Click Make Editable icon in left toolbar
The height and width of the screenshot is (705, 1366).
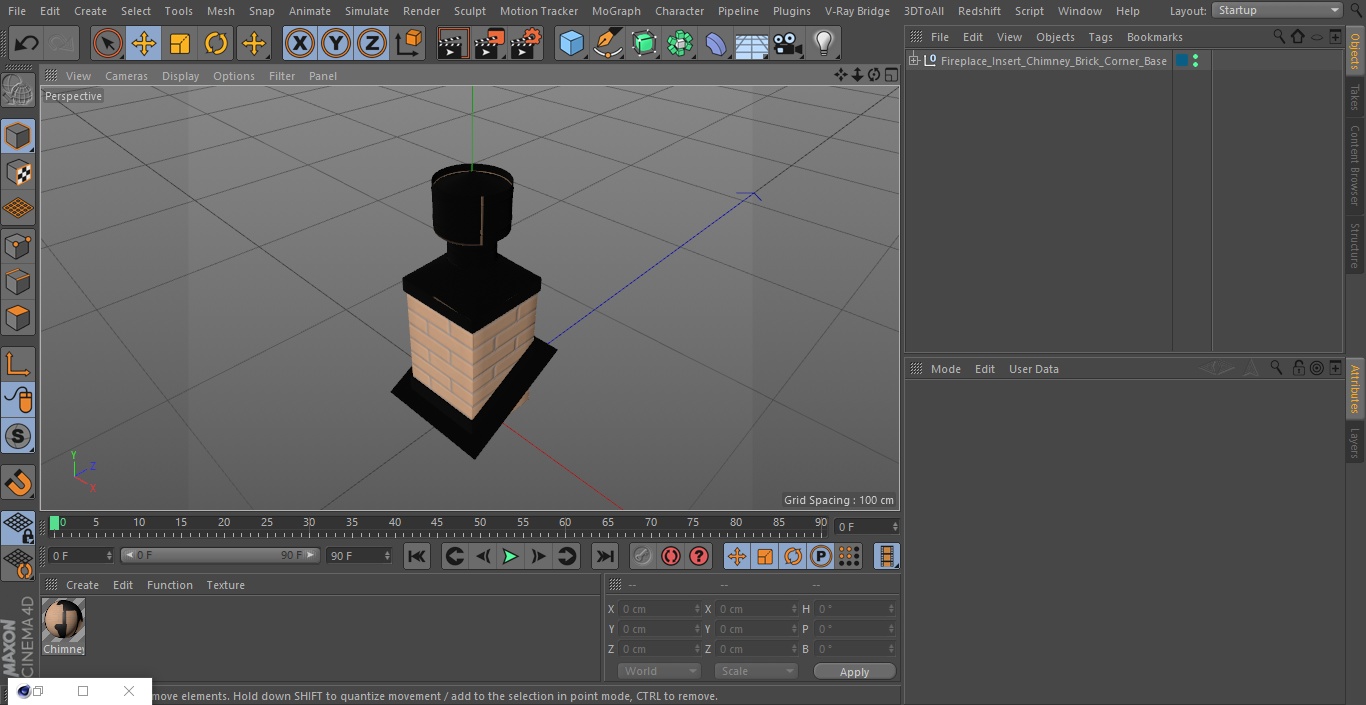coord(18,91)
